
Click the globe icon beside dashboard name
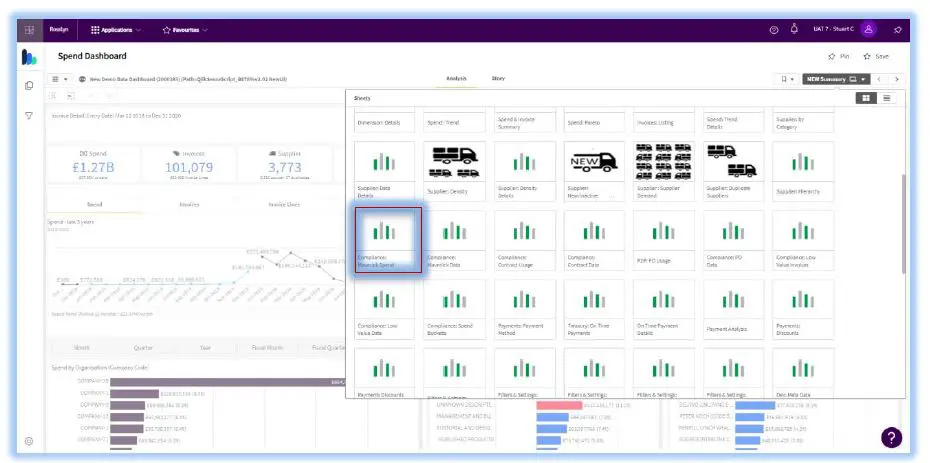[82, 79]
